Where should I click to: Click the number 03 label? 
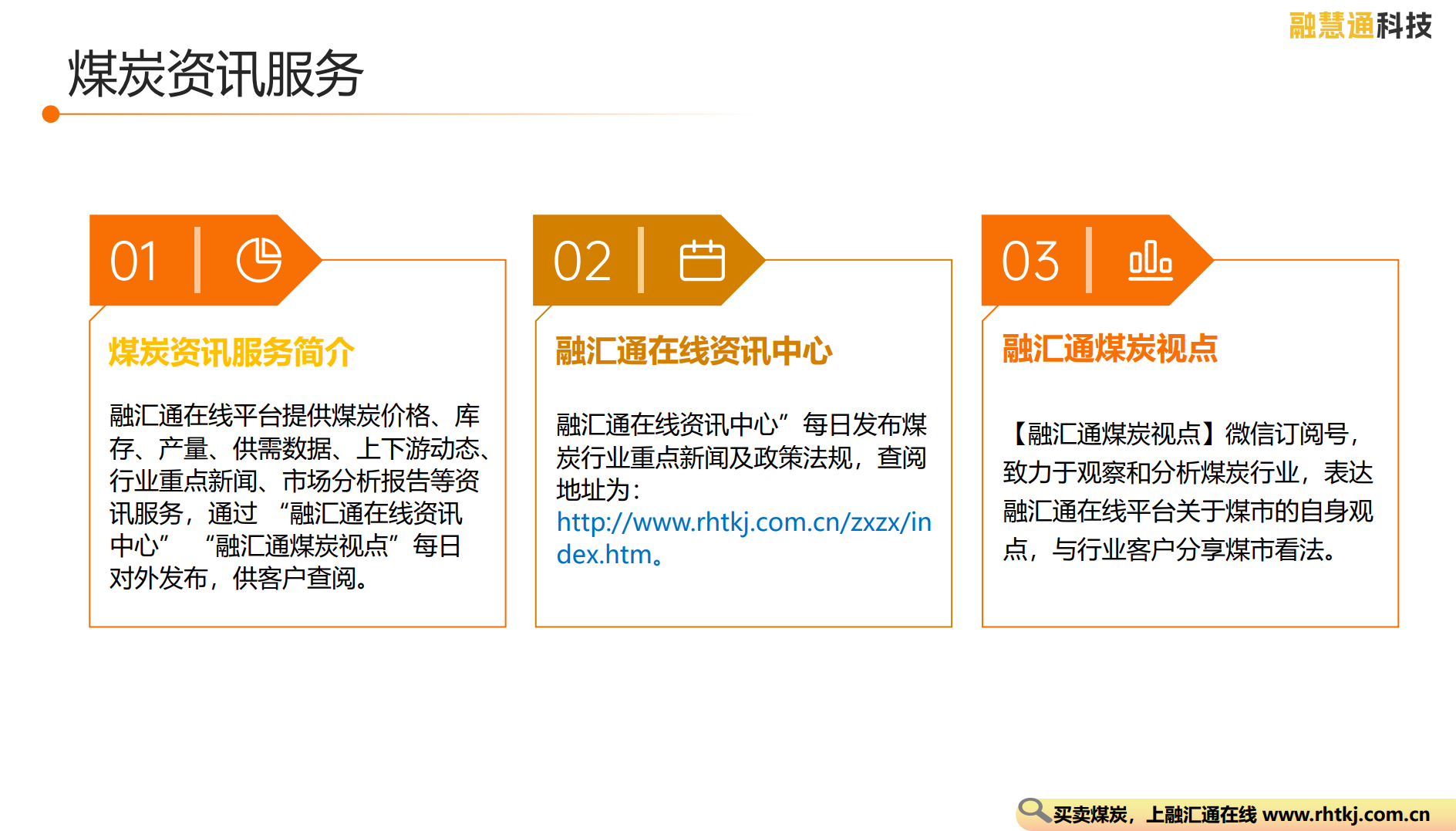(1030, 261)
